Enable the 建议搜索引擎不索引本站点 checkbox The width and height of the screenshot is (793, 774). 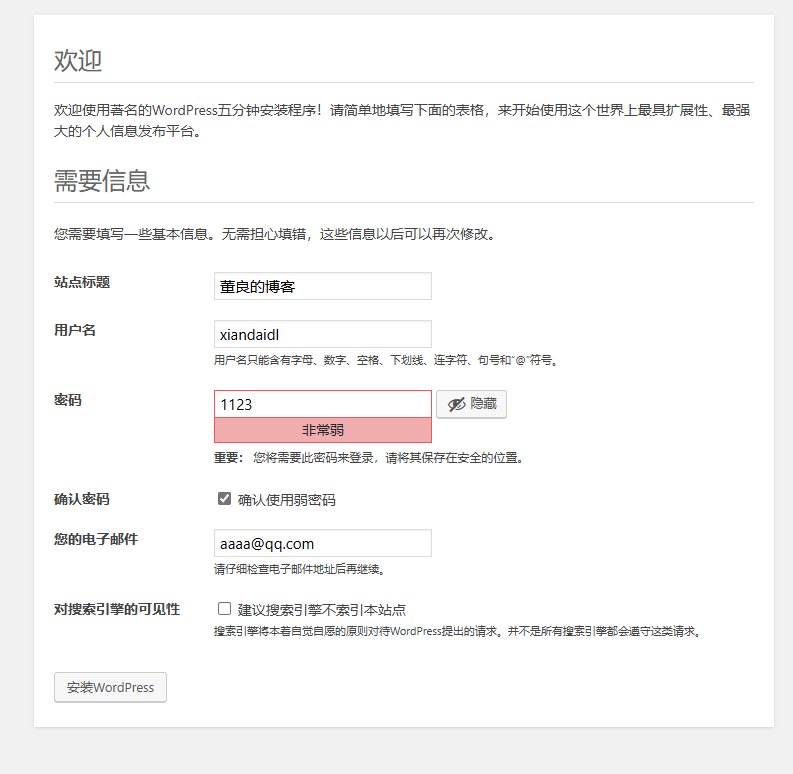[225, 608]
